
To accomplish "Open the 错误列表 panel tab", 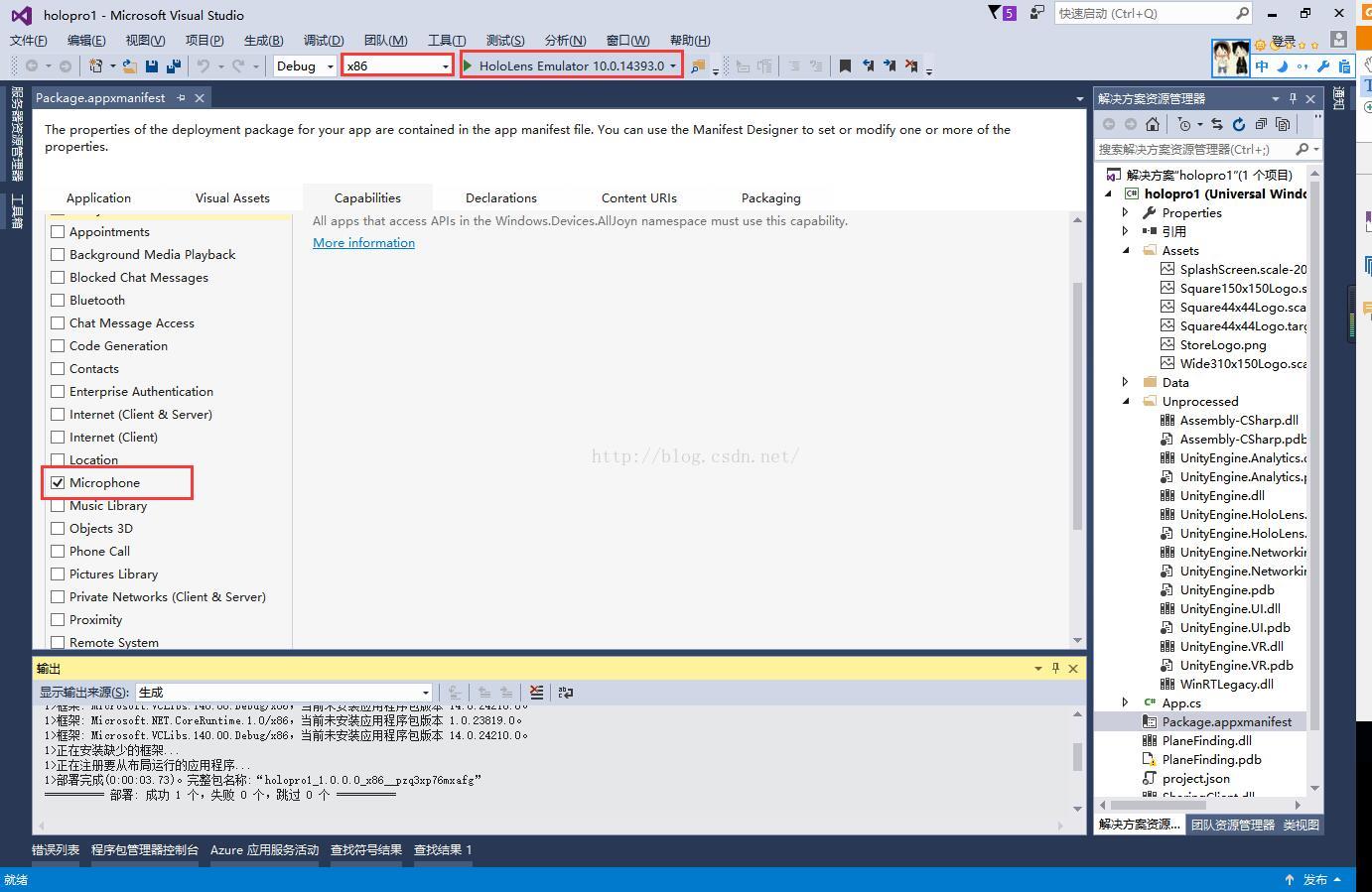I will point(56,850).
